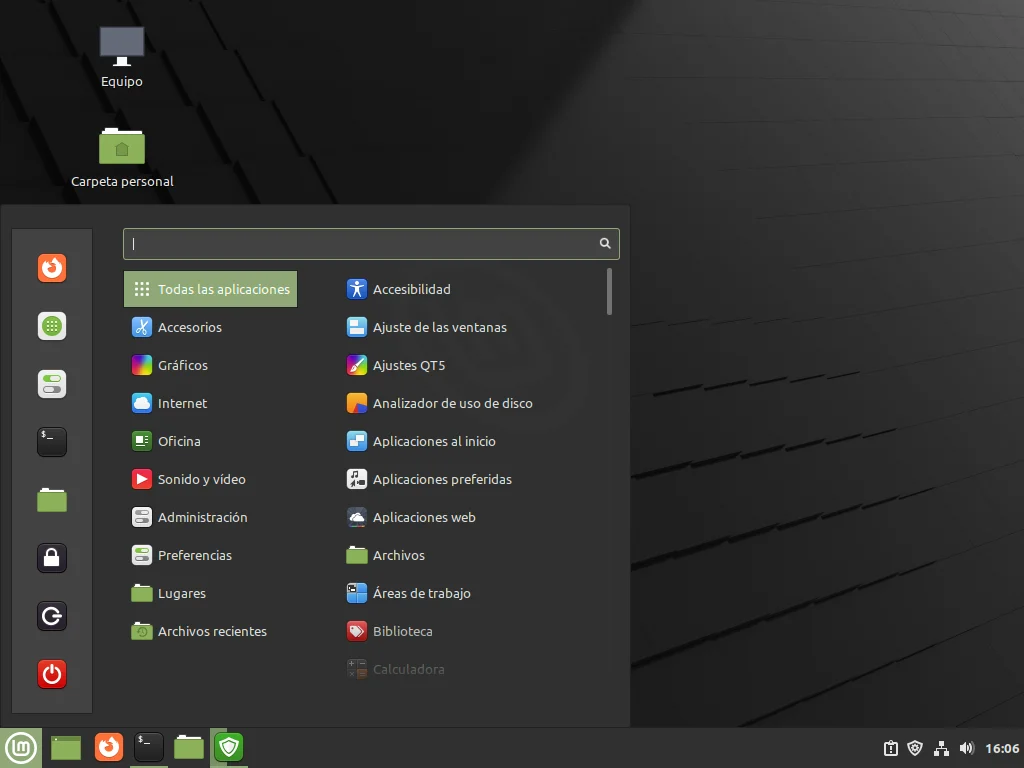Screen dimensions: 1024x768
Task: Launch Ajuste de las ventanas
Action: click(x=439, y=327)
